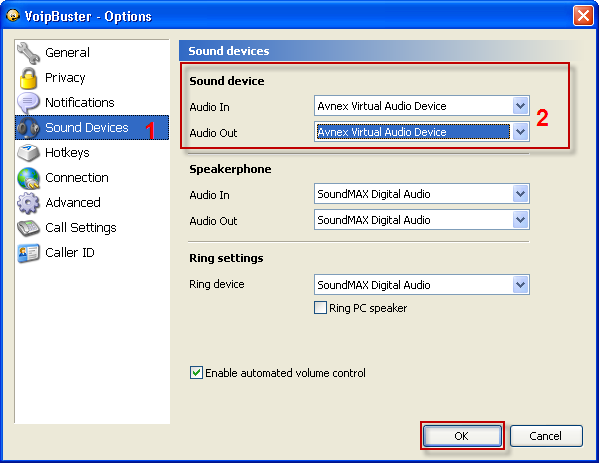Screen dimensions: 599x463
Task: Click the gear icon beside Advanced
Action: (x=28, y=202)
